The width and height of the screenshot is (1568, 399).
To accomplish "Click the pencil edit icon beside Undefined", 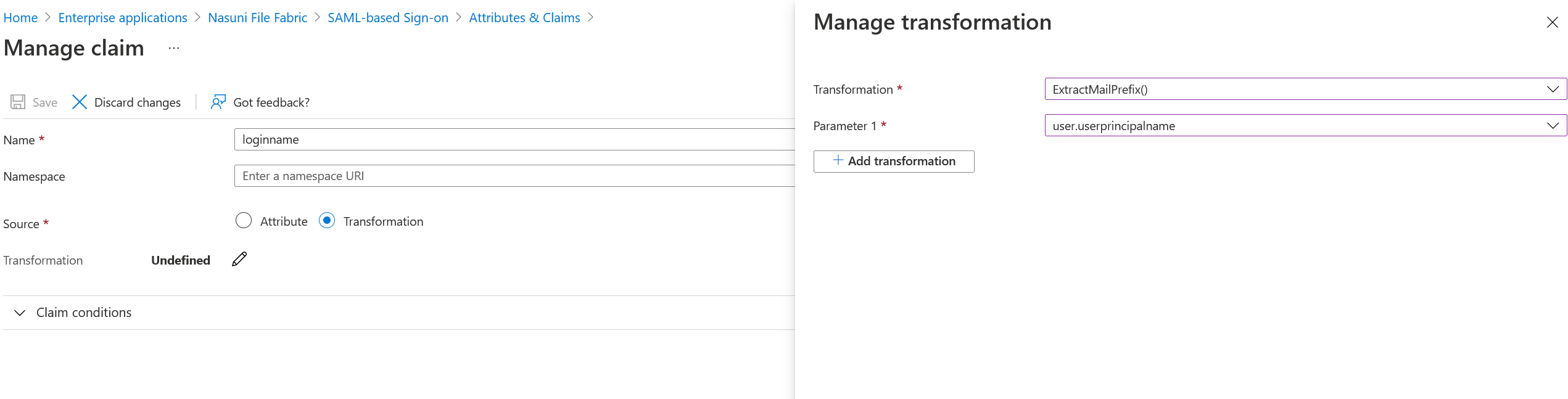I will point(239,260).
